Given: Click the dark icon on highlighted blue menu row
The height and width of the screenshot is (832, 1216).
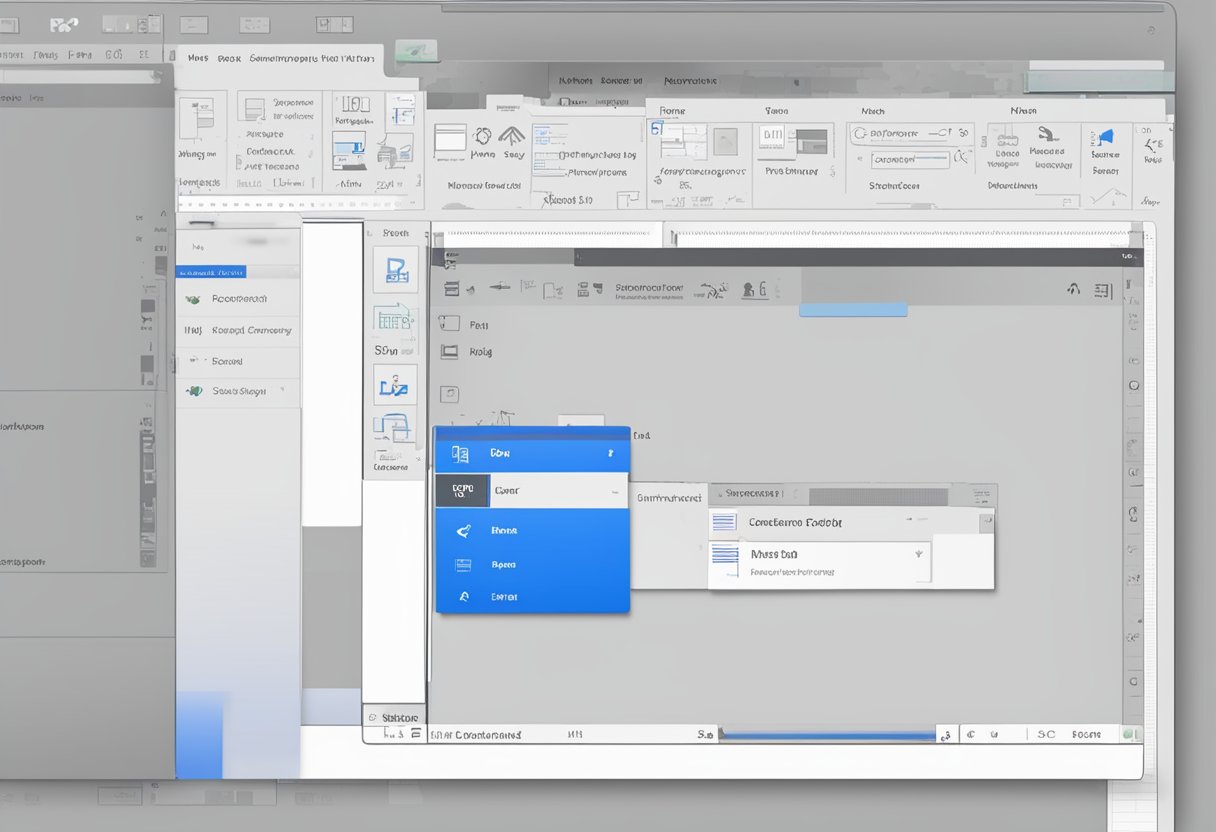Looking at the screenshot, I should coord(462,491).
